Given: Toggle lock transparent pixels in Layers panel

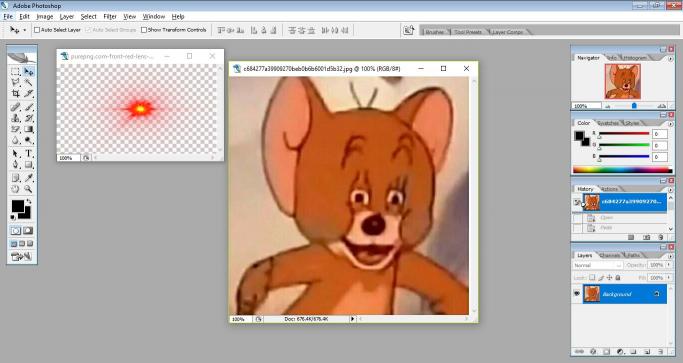Looking at the screenshot, I should coord(592,278).
